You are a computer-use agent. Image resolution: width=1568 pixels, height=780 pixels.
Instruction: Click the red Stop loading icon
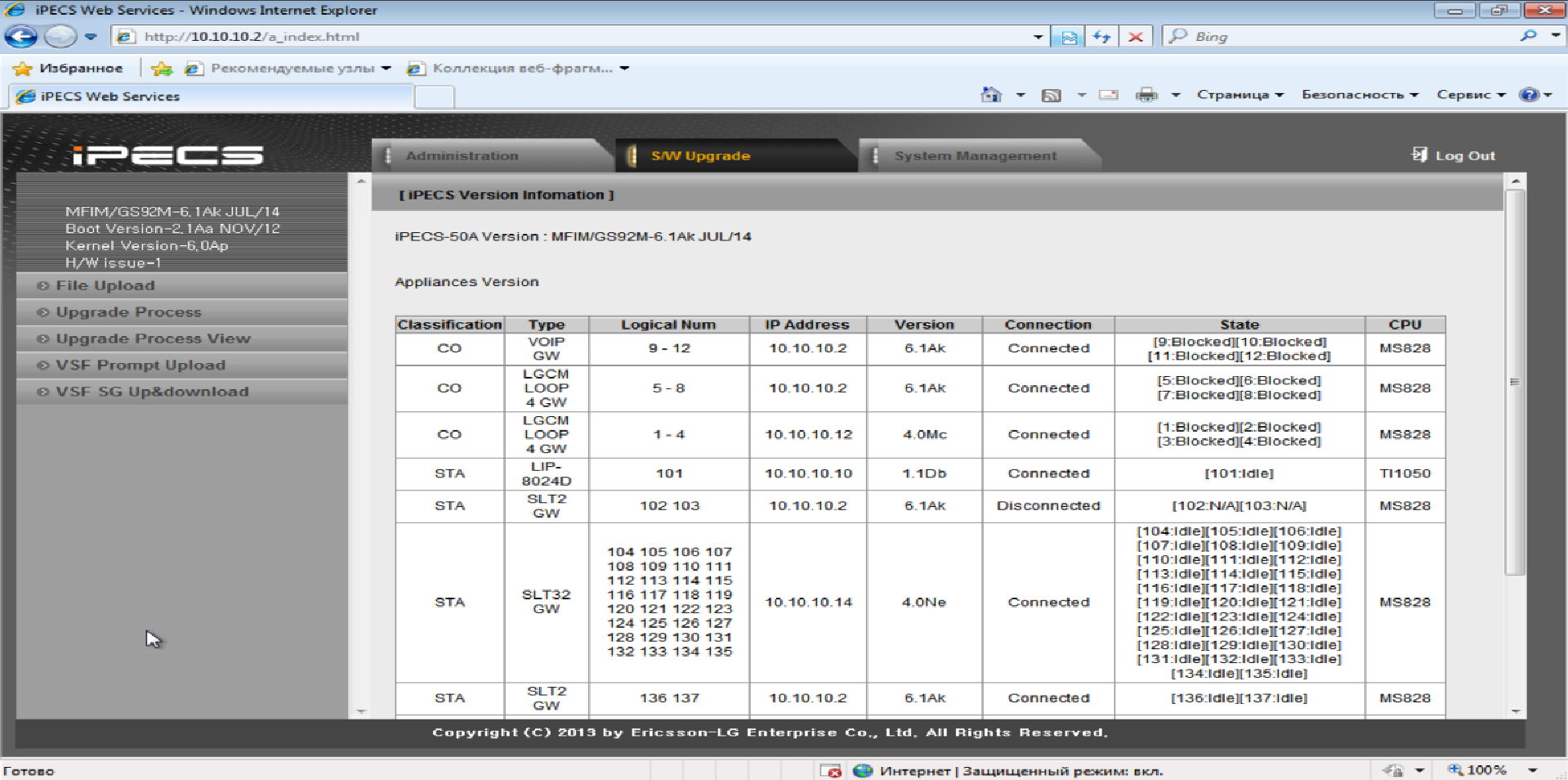pyautogui.click(x=1136, y=37)
